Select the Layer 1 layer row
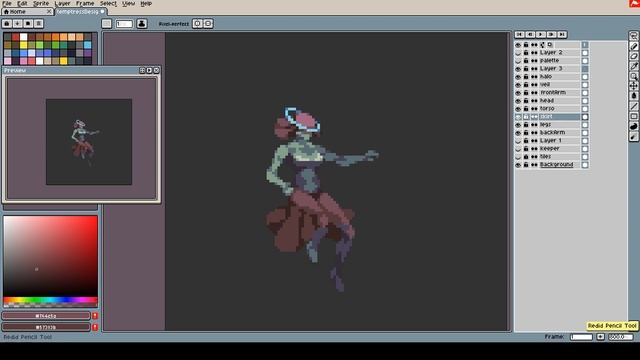The height and width of the screenshot is (360, 640). [x=559, y=140]
